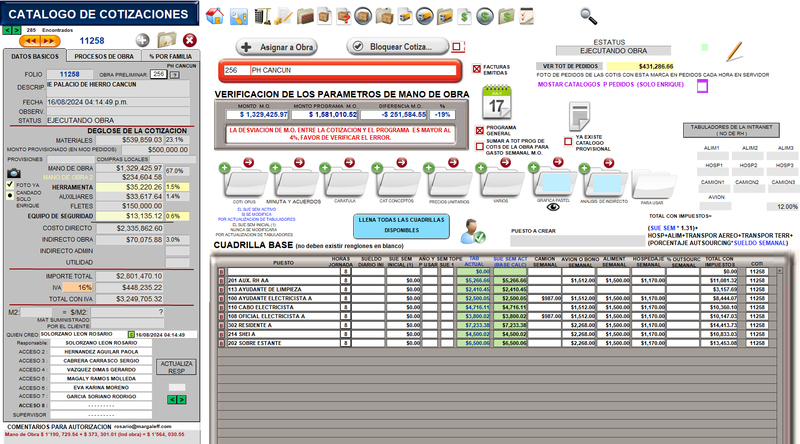The height and width of the screenshot is (444, 800).
Task: Open the Minuta y Acuerdos folder
Action: click(x=297, y=183)
